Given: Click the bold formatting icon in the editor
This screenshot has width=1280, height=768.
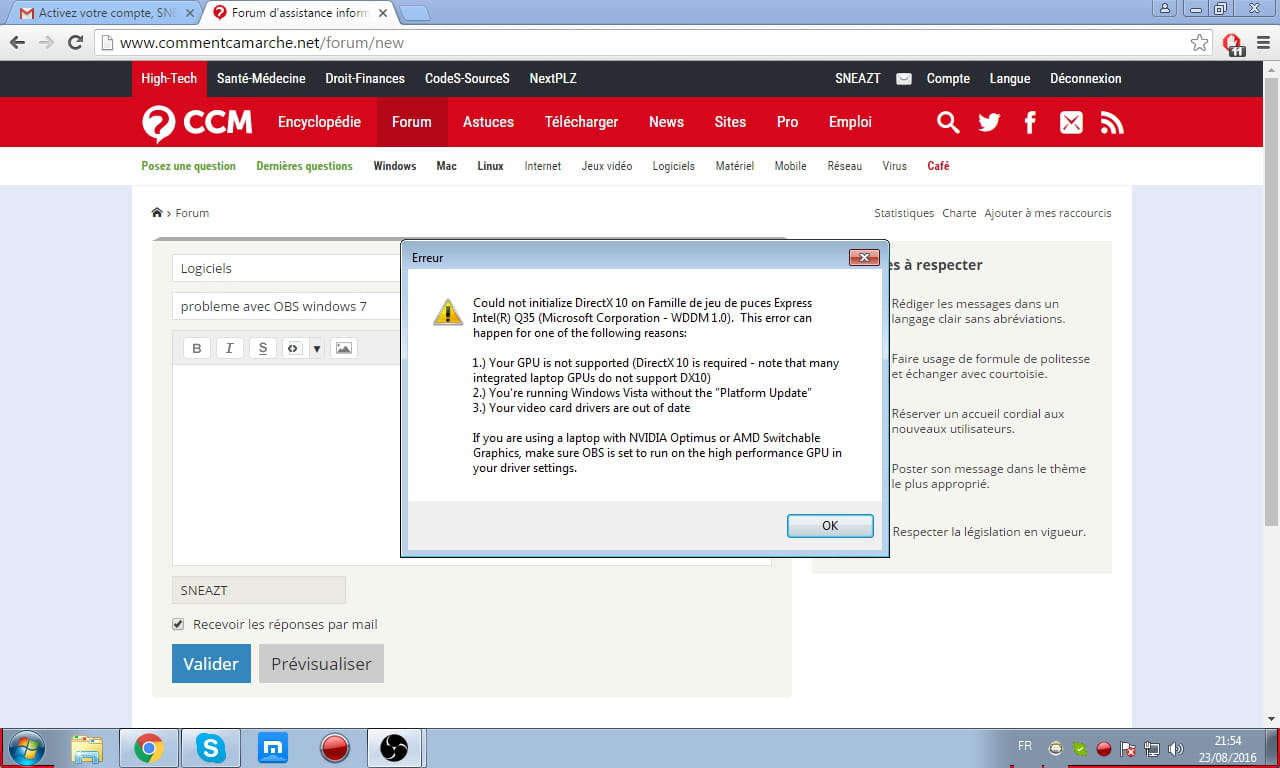Looking at the screenshot, I should click(197, 348).
